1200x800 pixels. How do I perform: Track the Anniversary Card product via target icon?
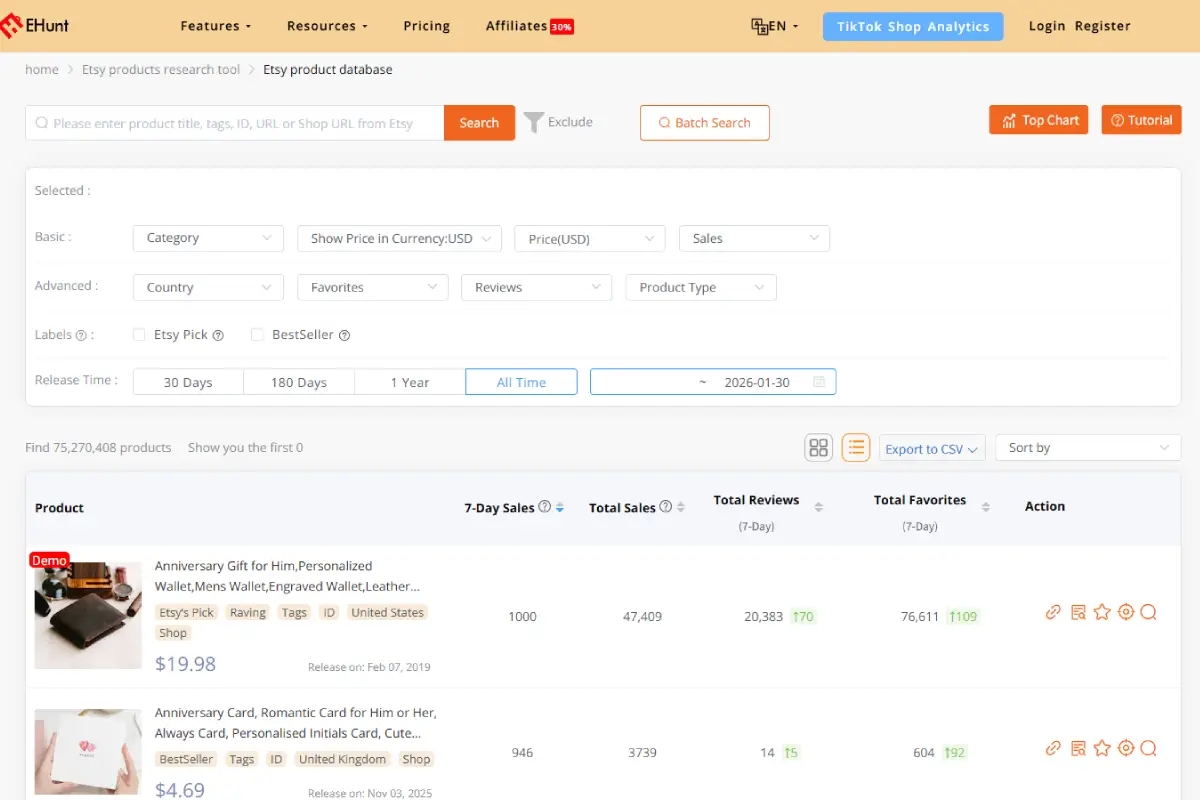tap(1126, 748)
